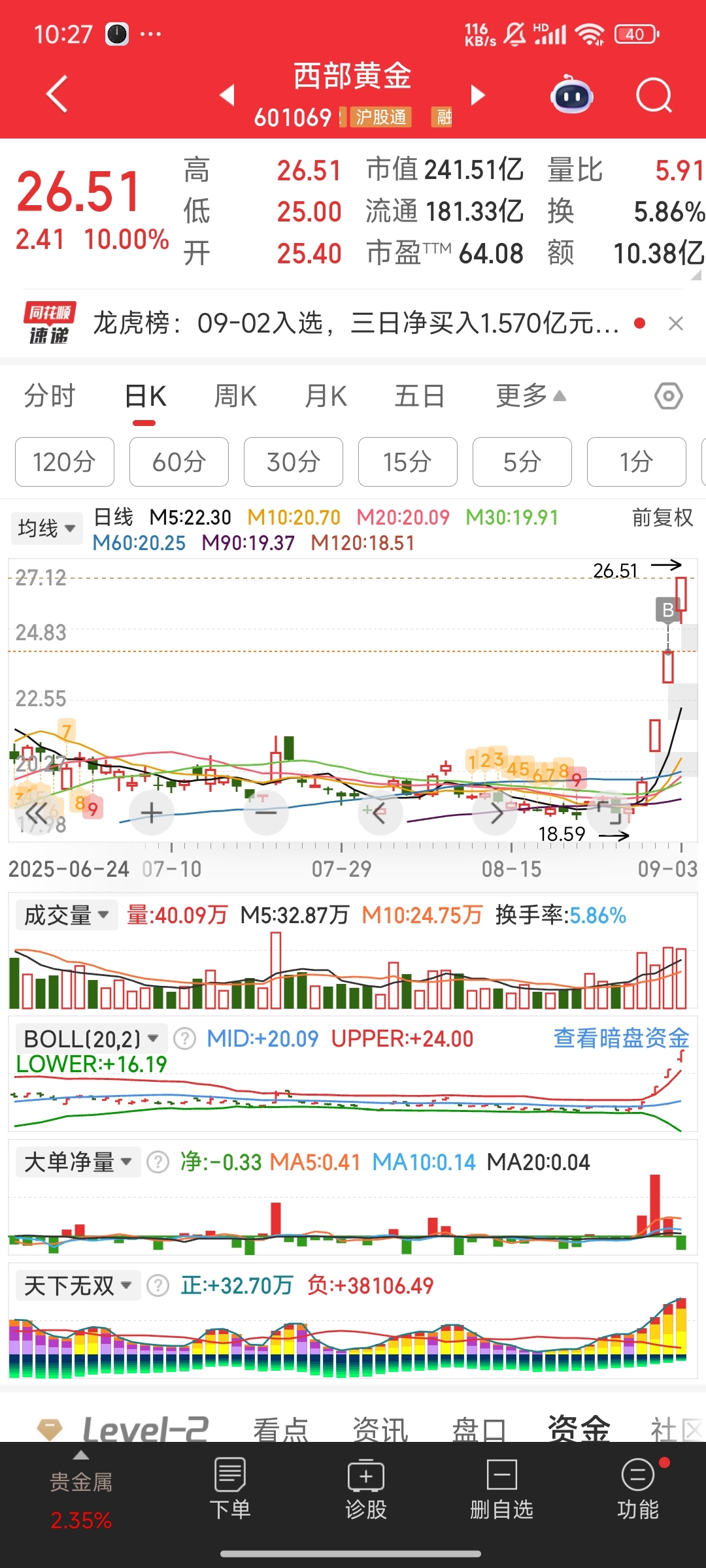This screenshot has width=706, height=1568.
Task: Open 同花顺速递 news logo
Action: coord(50,323)
